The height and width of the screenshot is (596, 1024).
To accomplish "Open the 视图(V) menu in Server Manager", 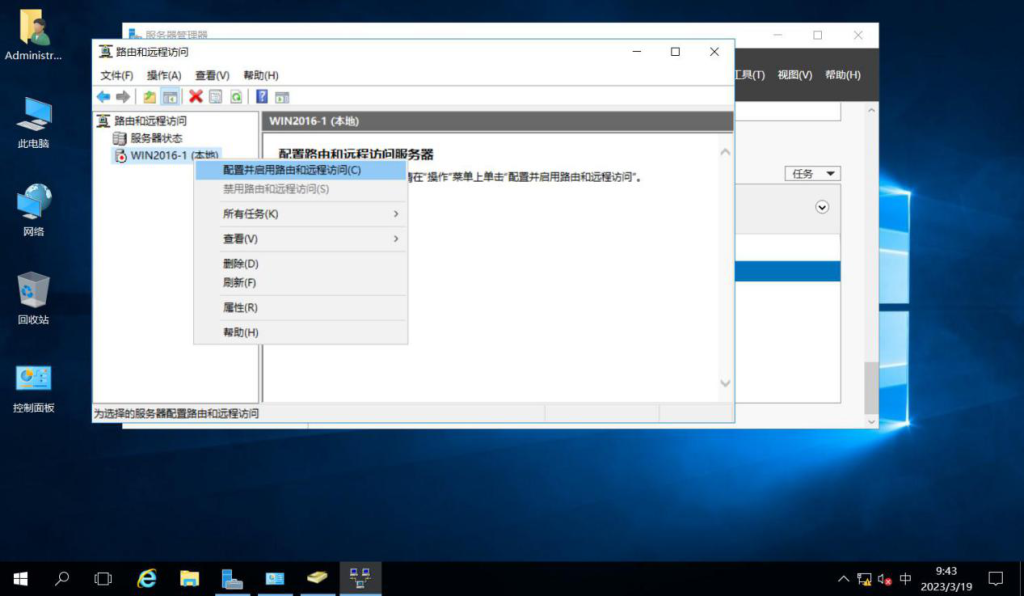I will coord(795,74).
